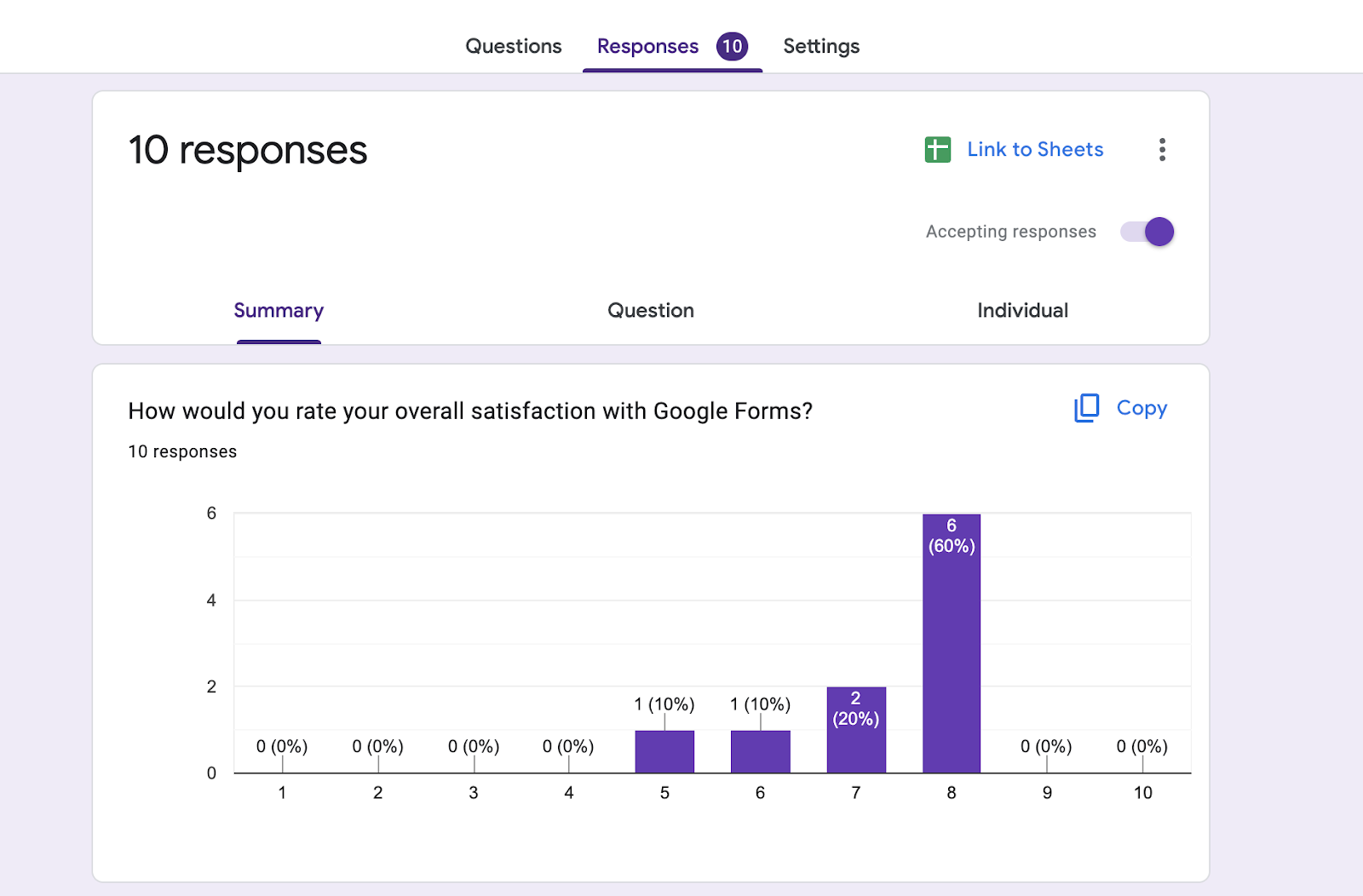The height and width of the screenshot is (896, 1363).
Task: Click the large "10 responses" heading
Action: point(248,151)
